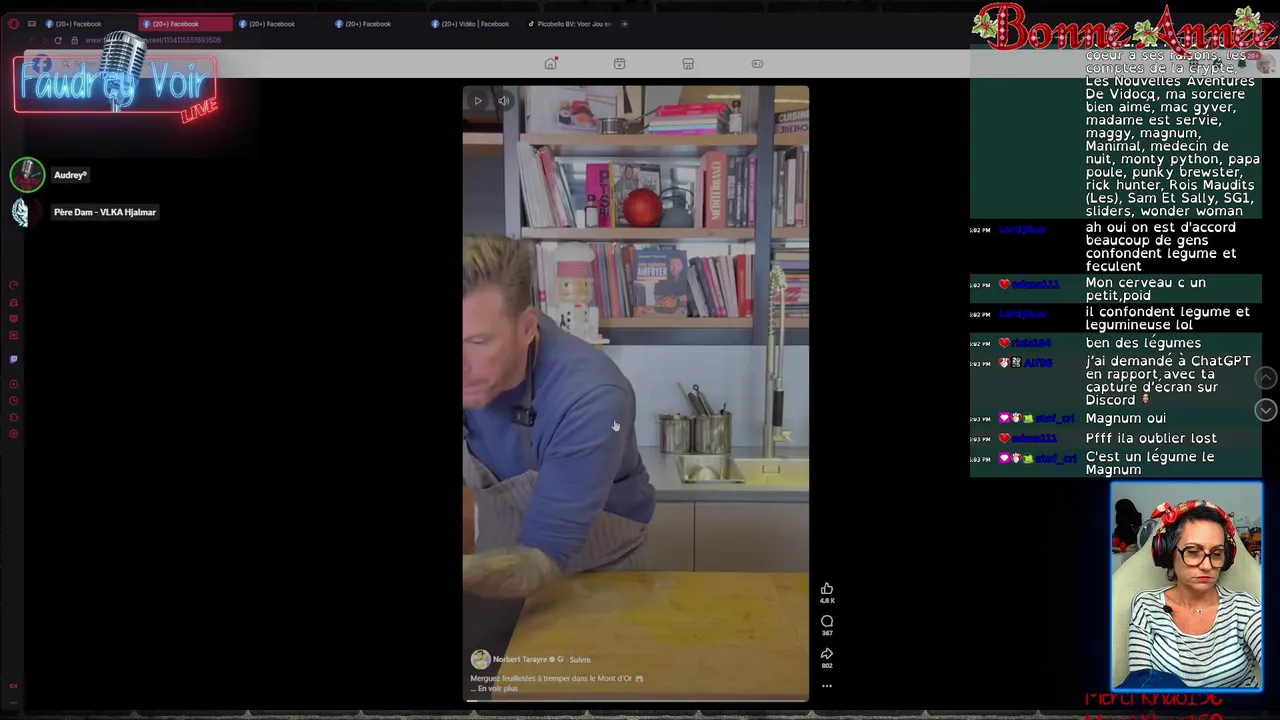Switch to the first (20+) Facebook tab
Screen dimensions: 1280x720
pos(80,24)
